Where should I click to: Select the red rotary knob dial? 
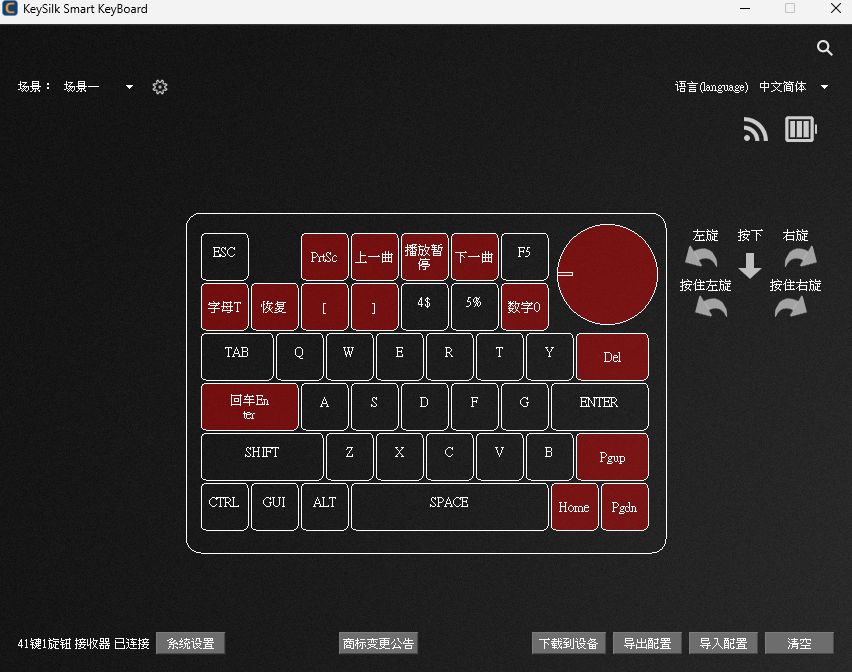(x=607, y=274)
